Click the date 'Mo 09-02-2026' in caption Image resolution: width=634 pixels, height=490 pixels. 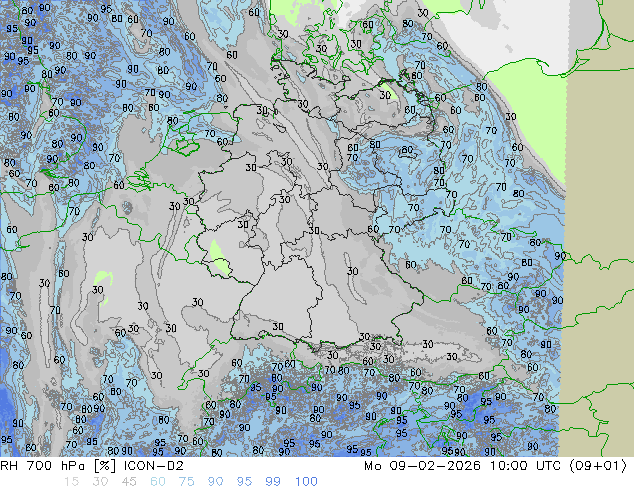pos(422,466)
